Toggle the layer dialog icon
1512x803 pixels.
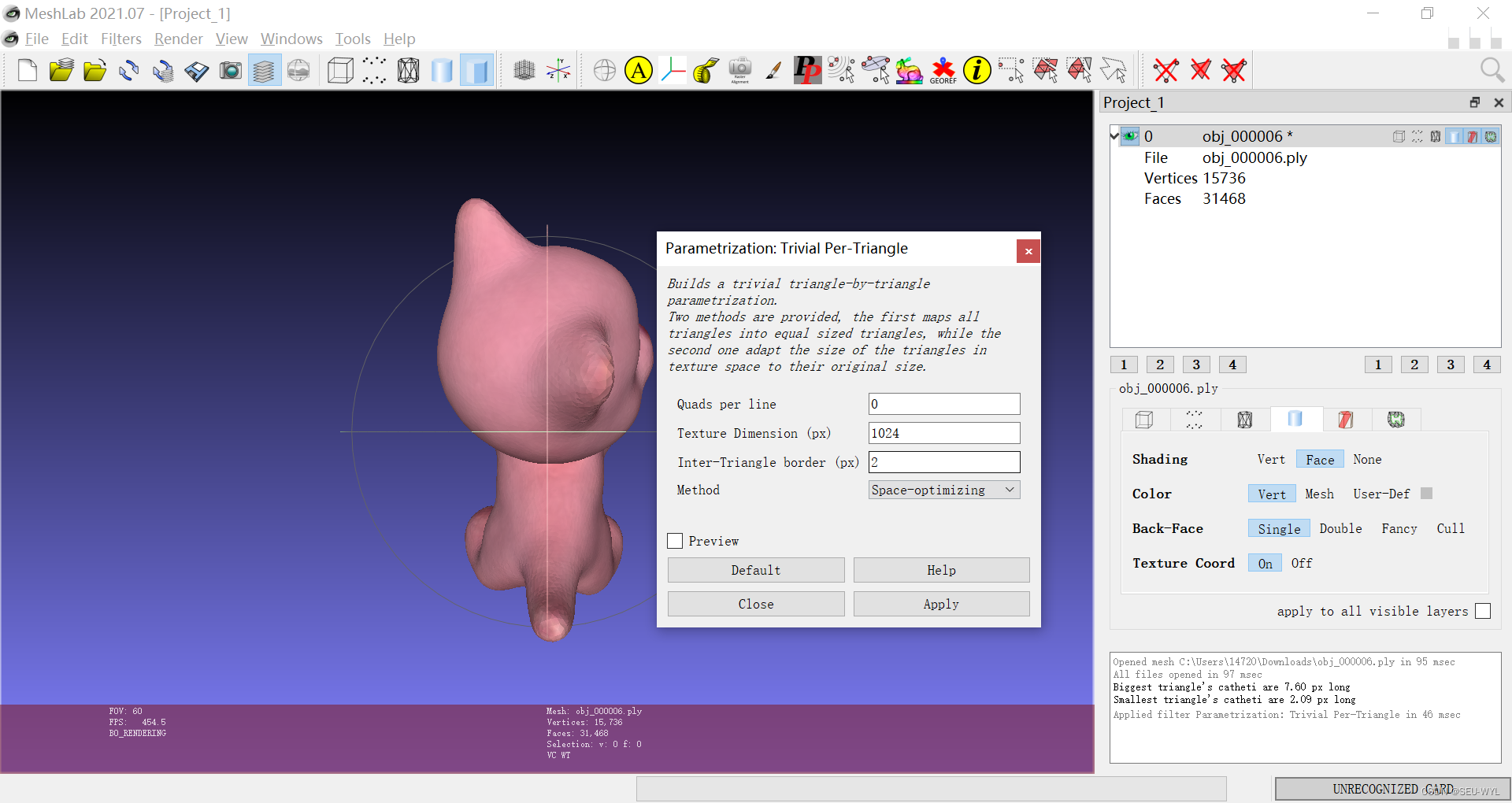(x=265, y=71)
